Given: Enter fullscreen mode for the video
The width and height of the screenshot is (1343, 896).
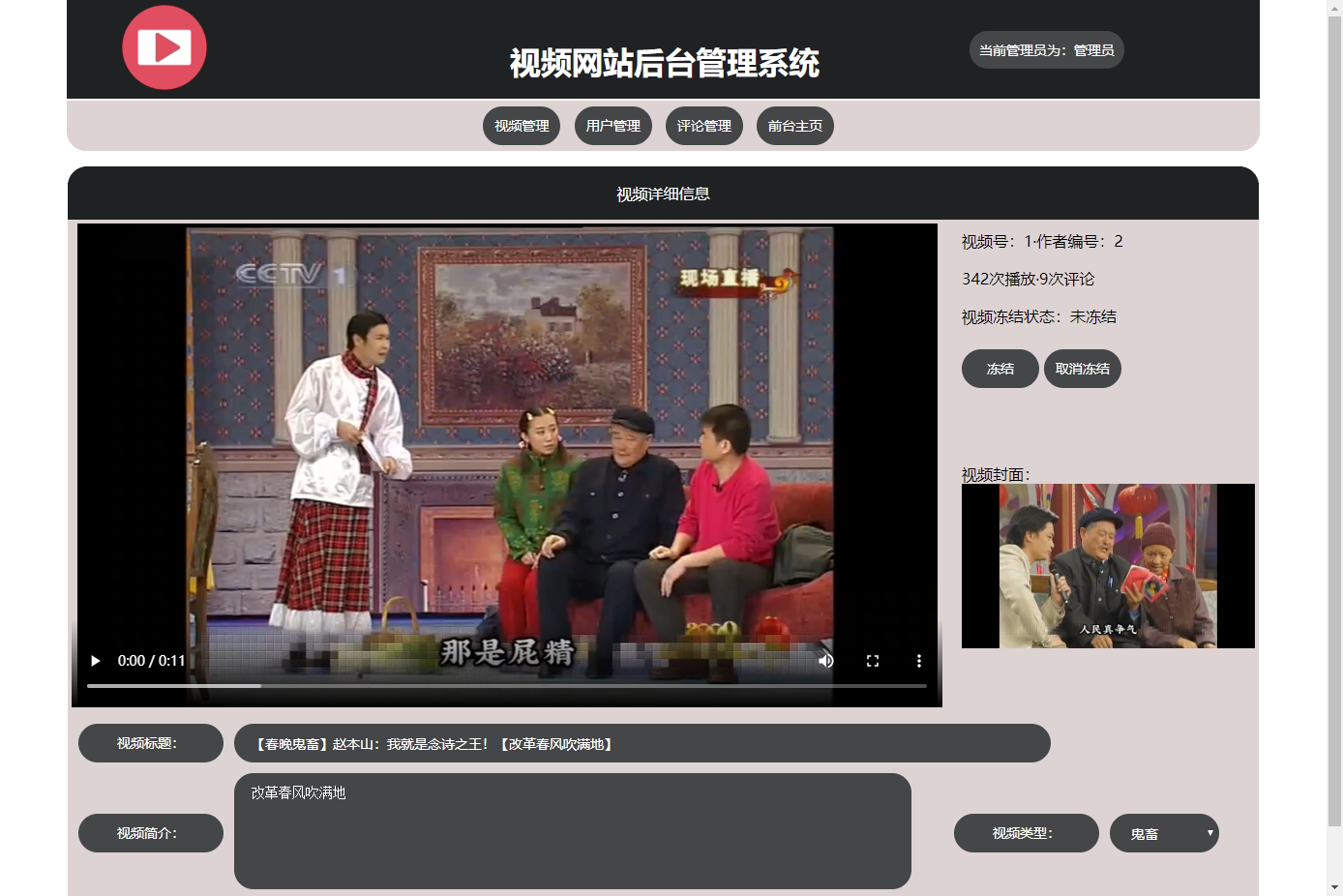Looking at the screenshot, I should tap(873, 661).
